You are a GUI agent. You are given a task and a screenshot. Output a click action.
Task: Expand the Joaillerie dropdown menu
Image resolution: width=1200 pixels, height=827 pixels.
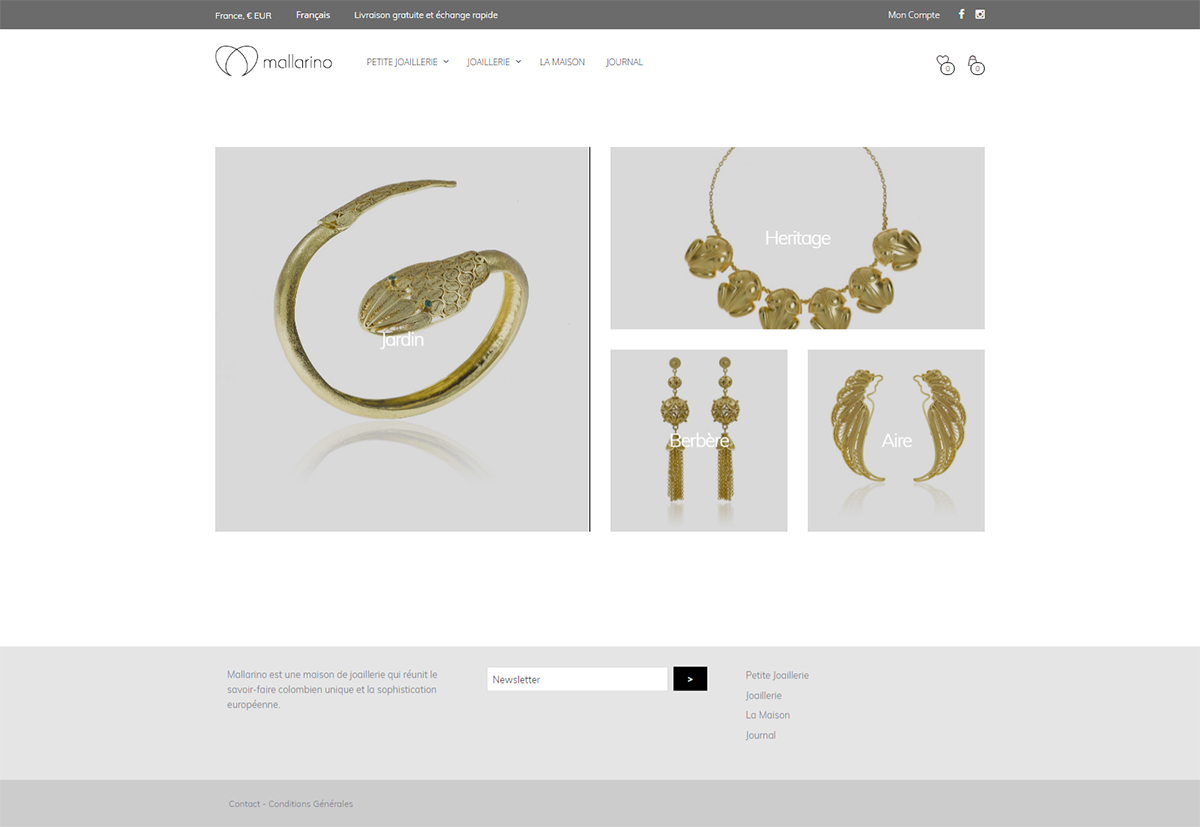494,62
